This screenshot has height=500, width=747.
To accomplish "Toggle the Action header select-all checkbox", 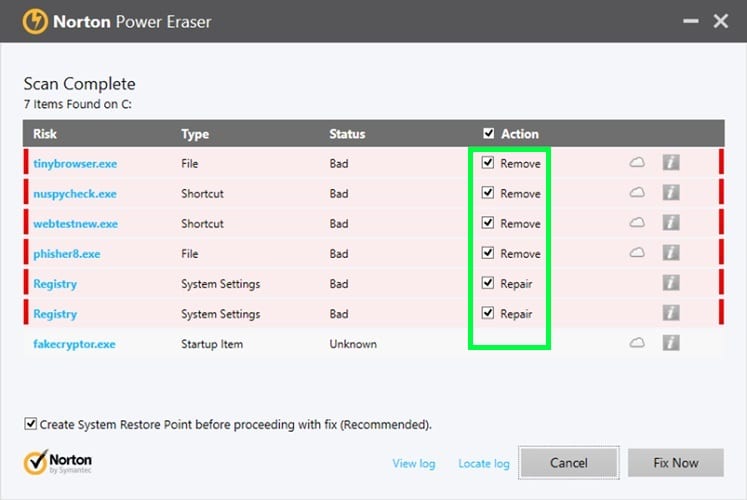I will click(x=488, y=133).
